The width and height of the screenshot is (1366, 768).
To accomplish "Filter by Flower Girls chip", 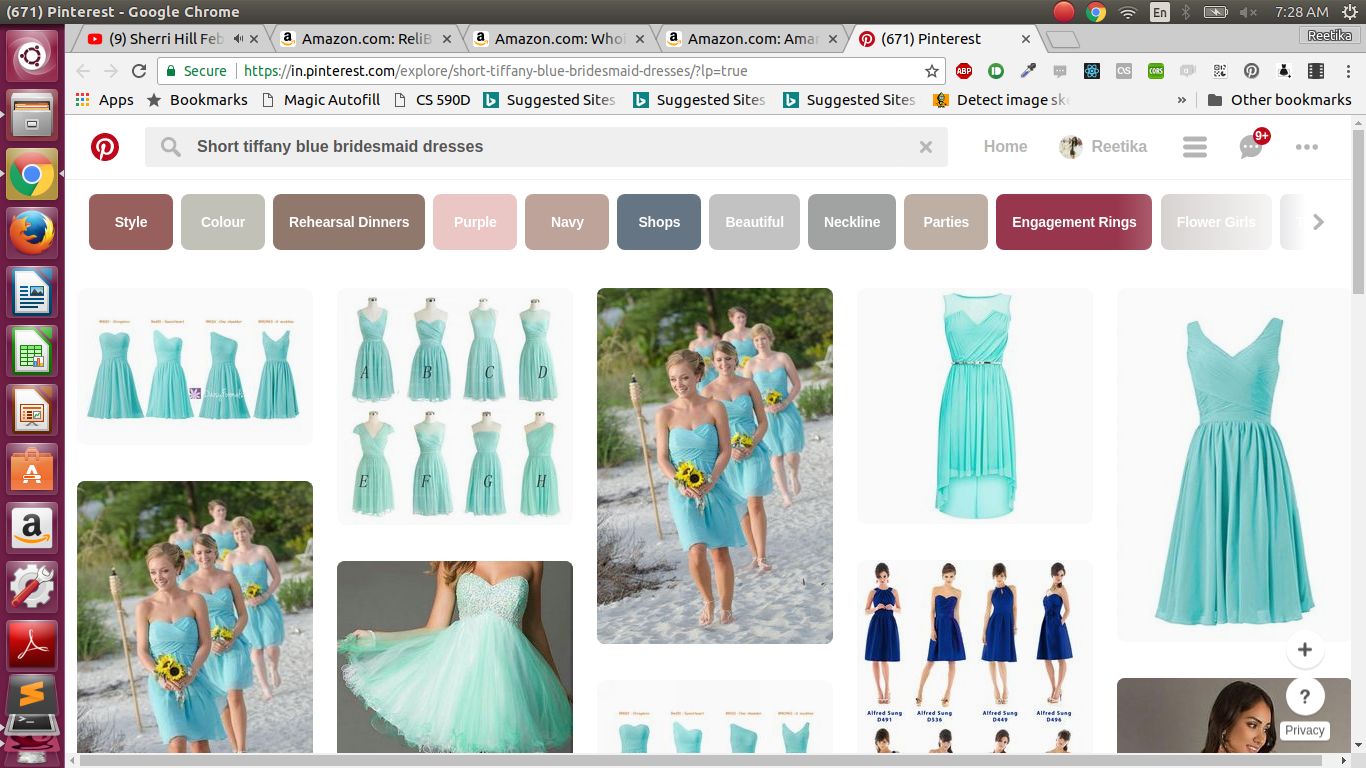I will click(x=1216, y=222).
